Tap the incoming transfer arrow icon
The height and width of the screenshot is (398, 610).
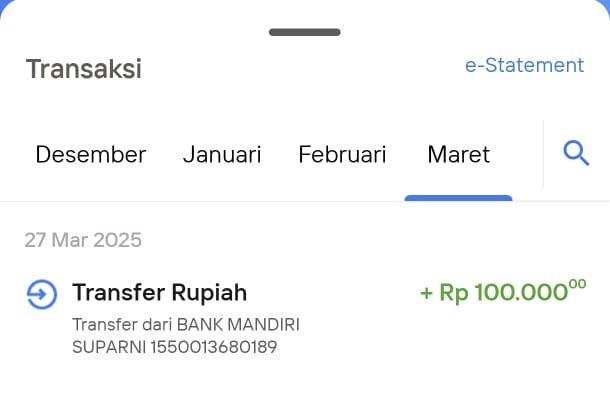click(x=42, y=295)
